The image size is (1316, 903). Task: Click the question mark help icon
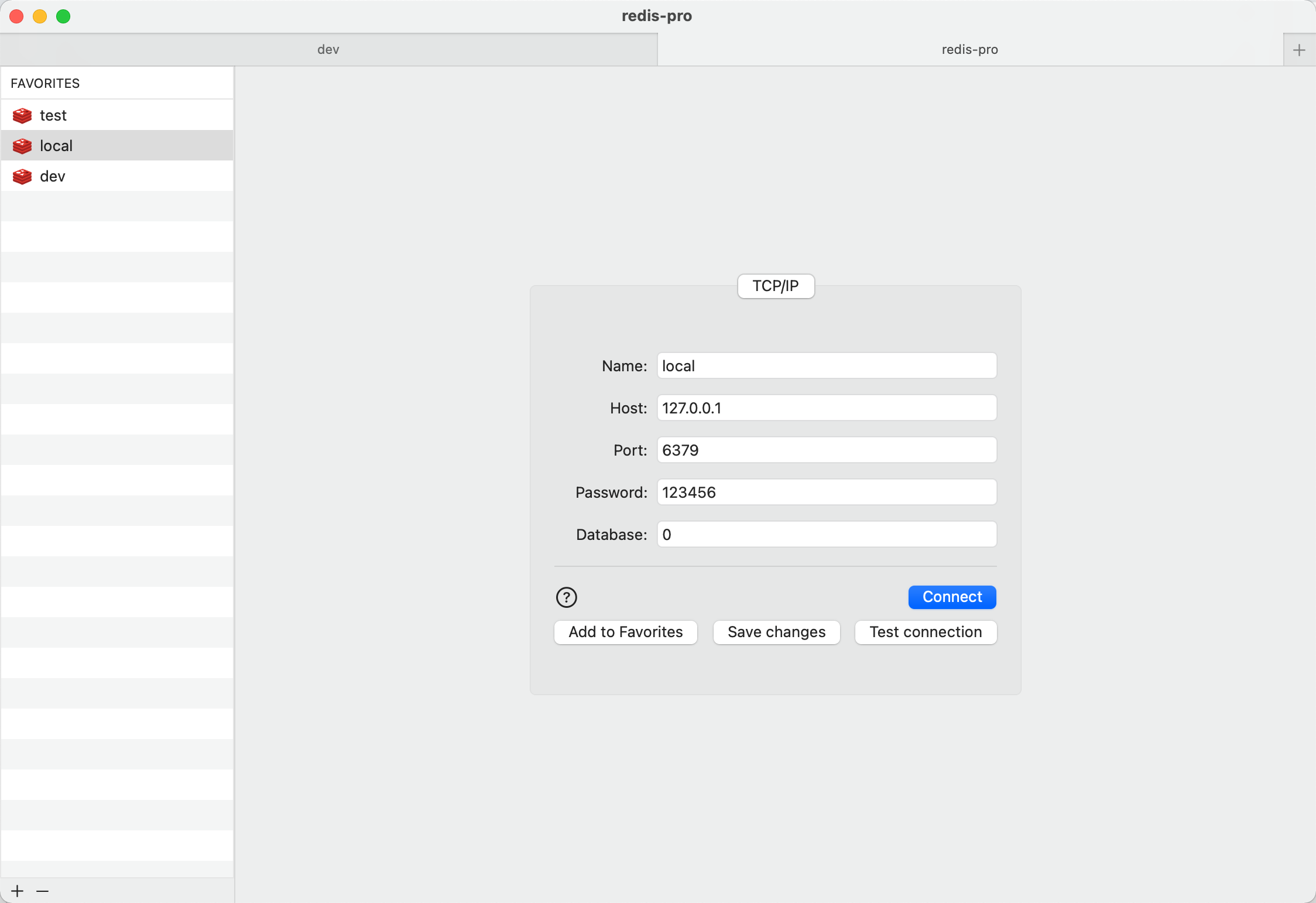coord(566,597)
